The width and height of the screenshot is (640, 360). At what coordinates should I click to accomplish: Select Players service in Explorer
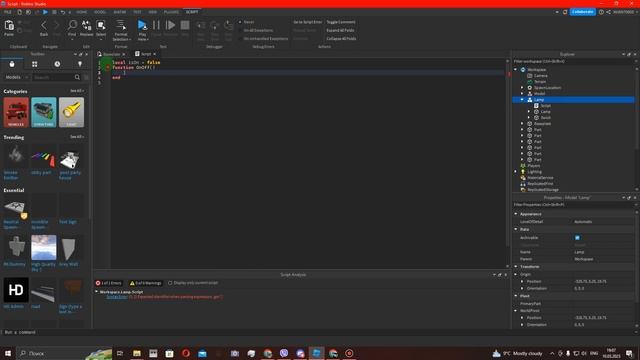click(533, 166)
